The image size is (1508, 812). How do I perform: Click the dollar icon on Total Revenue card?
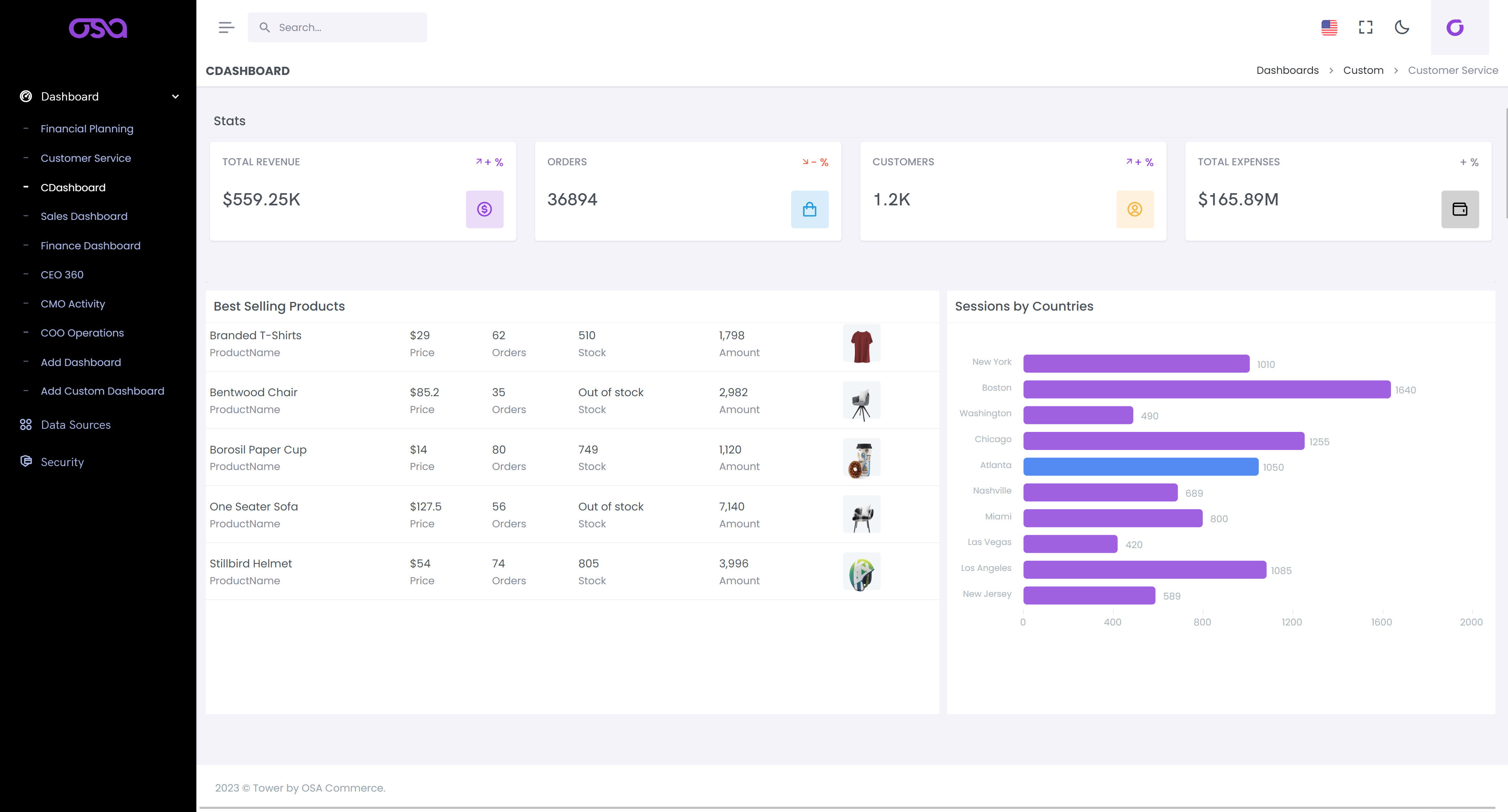(x=484, y=209)
